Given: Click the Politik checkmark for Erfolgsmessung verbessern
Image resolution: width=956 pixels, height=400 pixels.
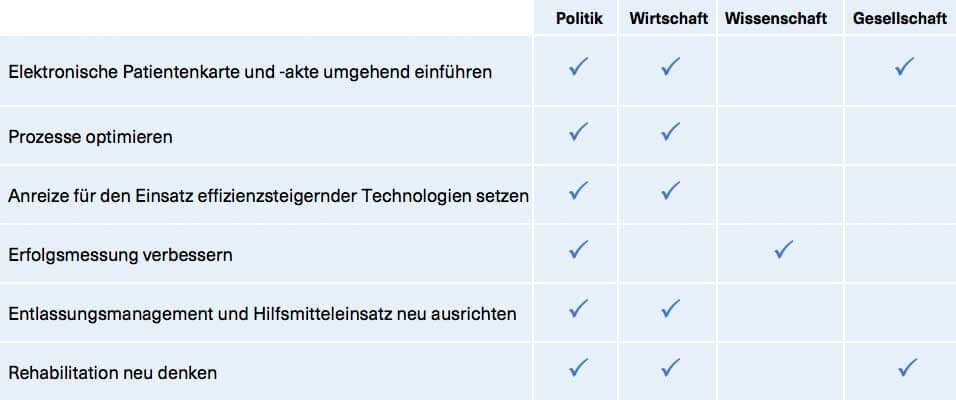Looking at the screenshot, I should coord(578,250).
